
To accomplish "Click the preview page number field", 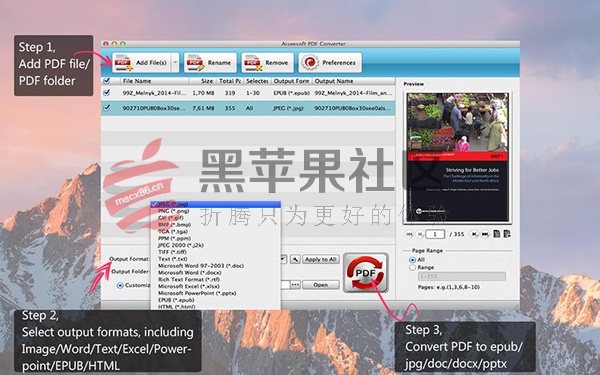I will (435, 234).
